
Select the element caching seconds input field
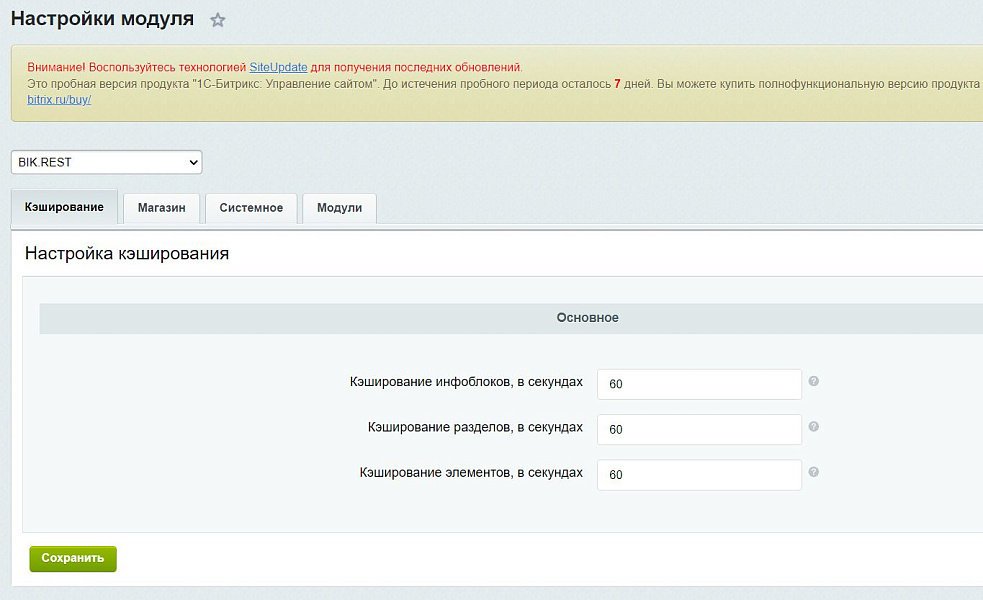(x=699, y=475)
